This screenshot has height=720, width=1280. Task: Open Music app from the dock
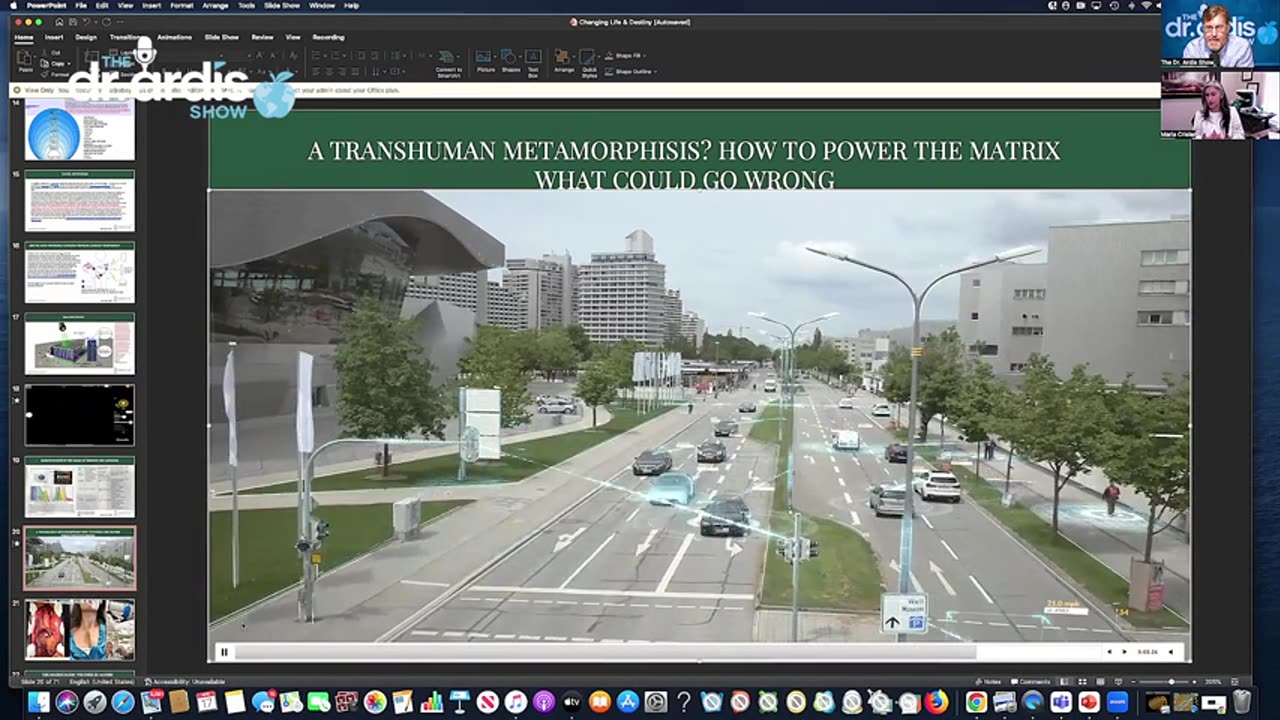(x=516, y=702)
